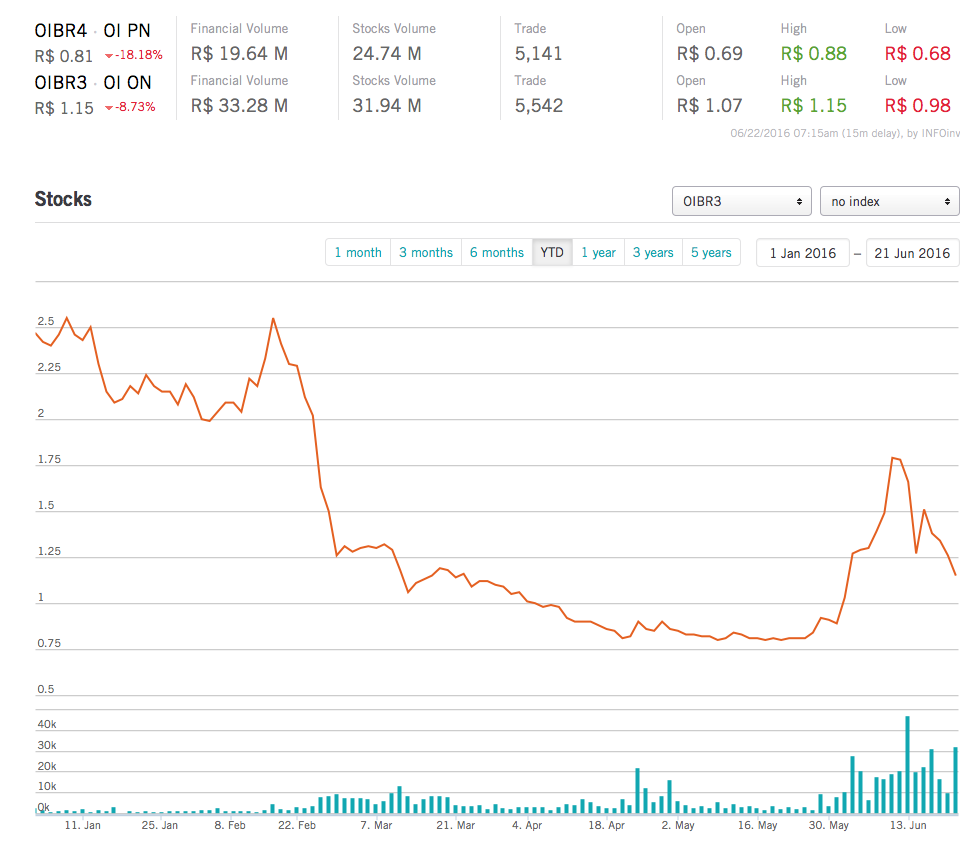Select the 5 years range tab
980x847 pixels.
click(711, 253)
